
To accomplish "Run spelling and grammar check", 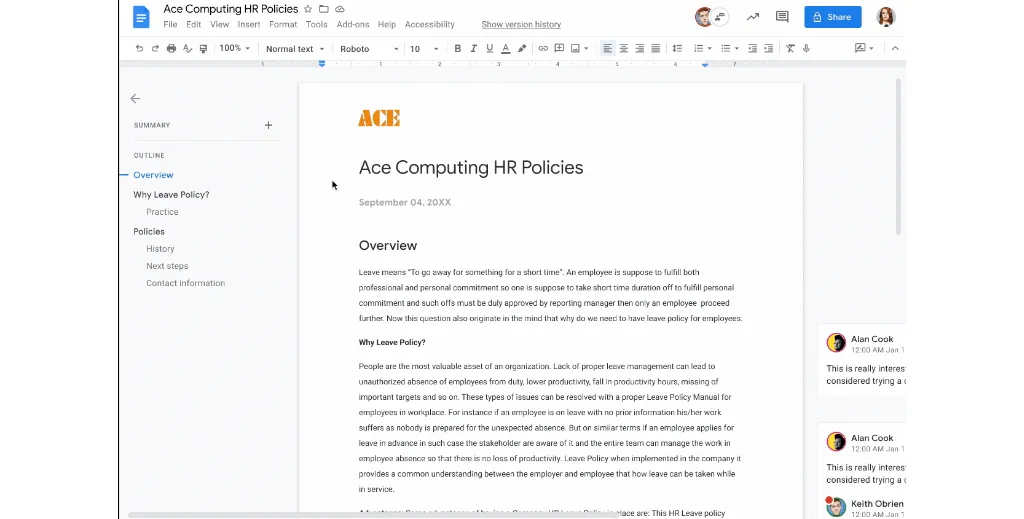I will click(187, 48).
